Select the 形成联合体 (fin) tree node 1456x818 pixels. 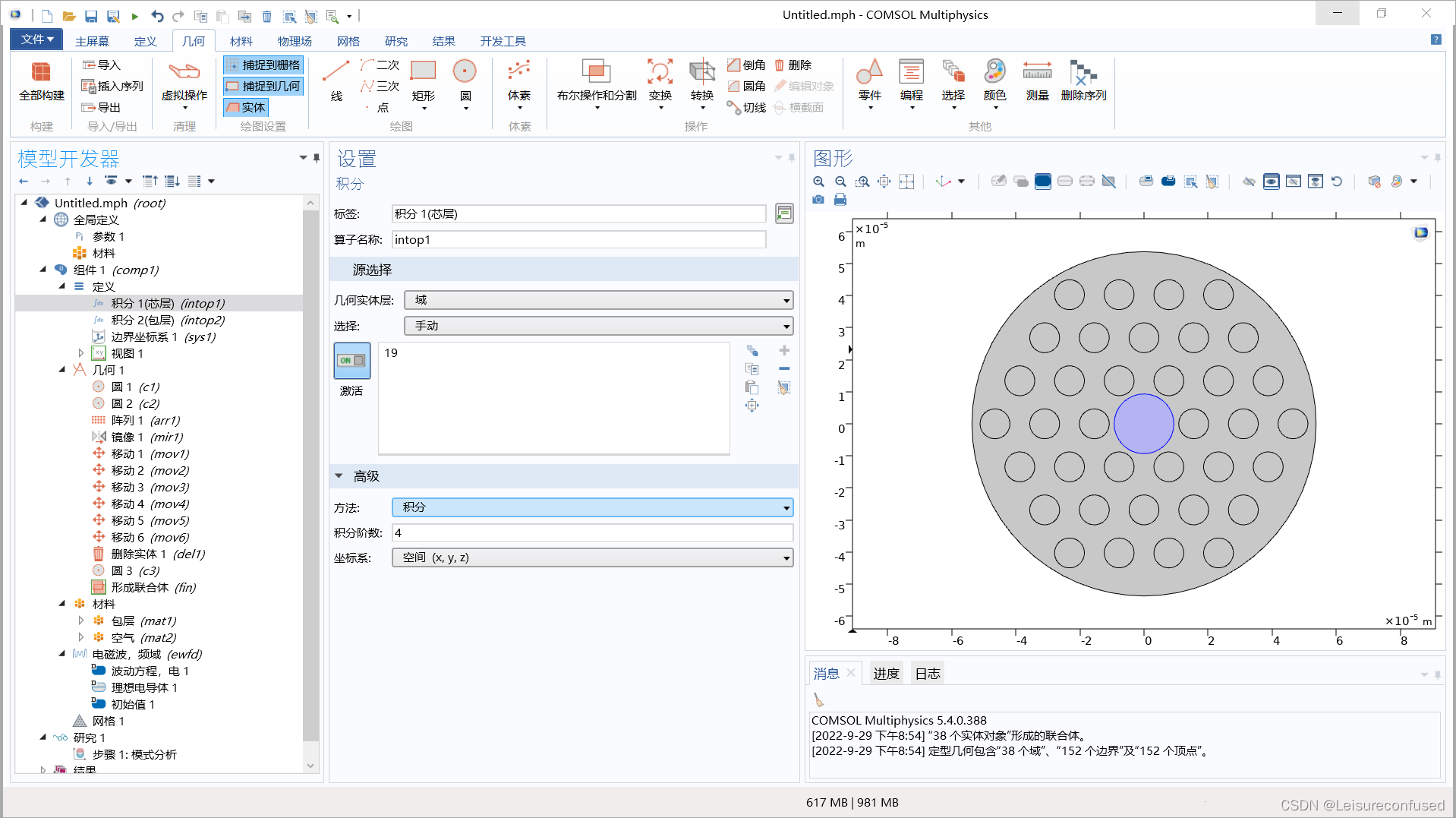pyautogui.click(x=153, y=587)
